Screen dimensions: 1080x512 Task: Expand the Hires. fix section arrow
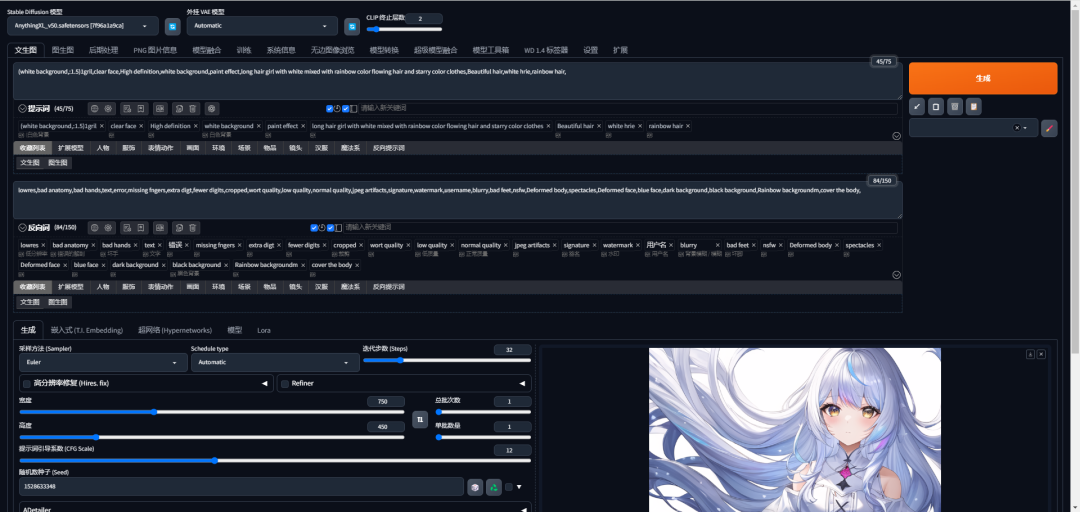pos(264,383)
